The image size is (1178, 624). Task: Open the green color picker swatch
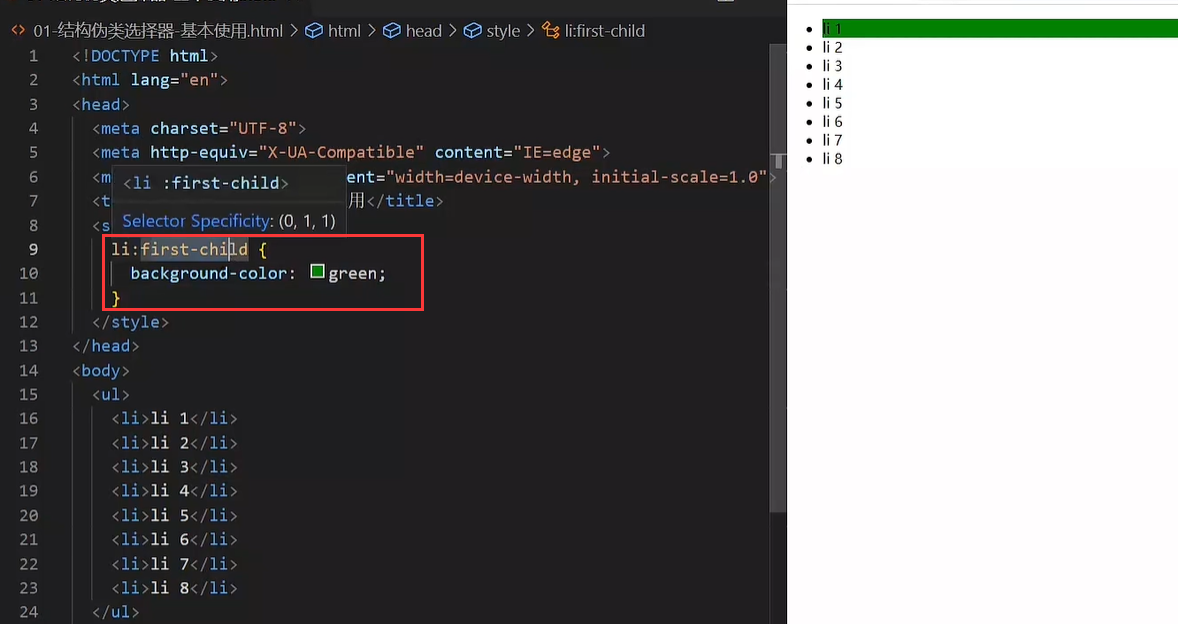318,272
